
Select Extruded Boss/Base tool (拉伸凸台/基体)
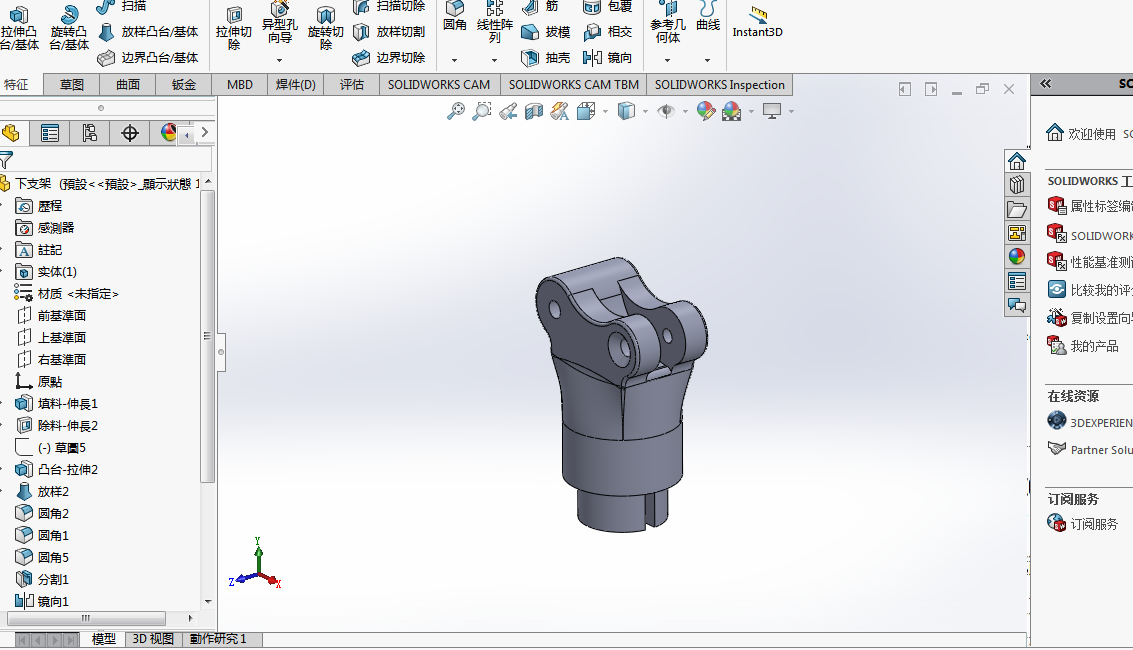pyautogui.click(x=20, y=29)
